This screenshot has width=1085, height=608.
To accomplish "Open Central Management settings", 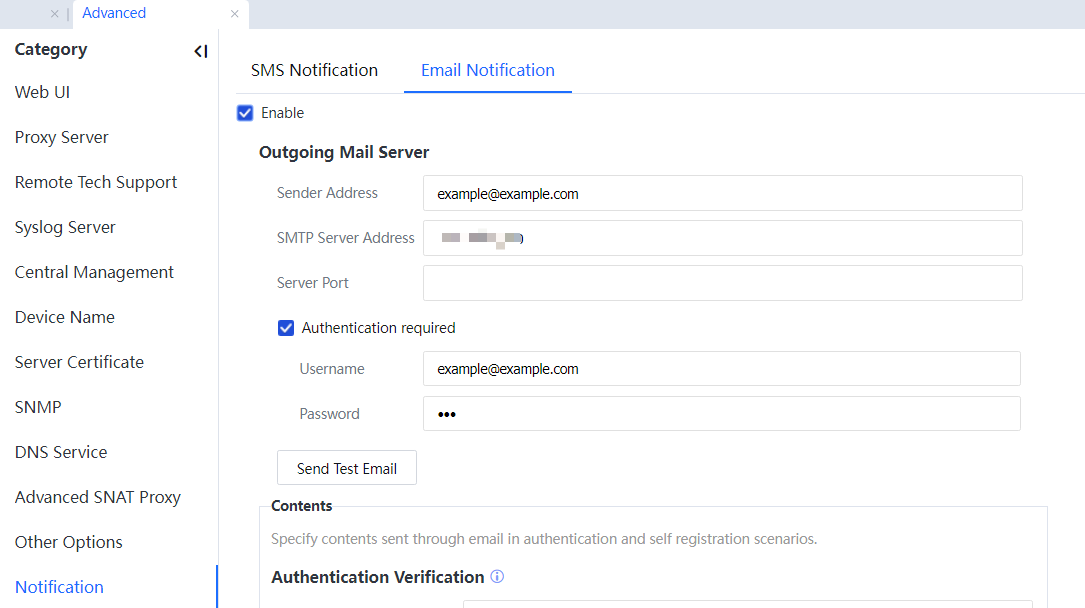I will 94,272.
